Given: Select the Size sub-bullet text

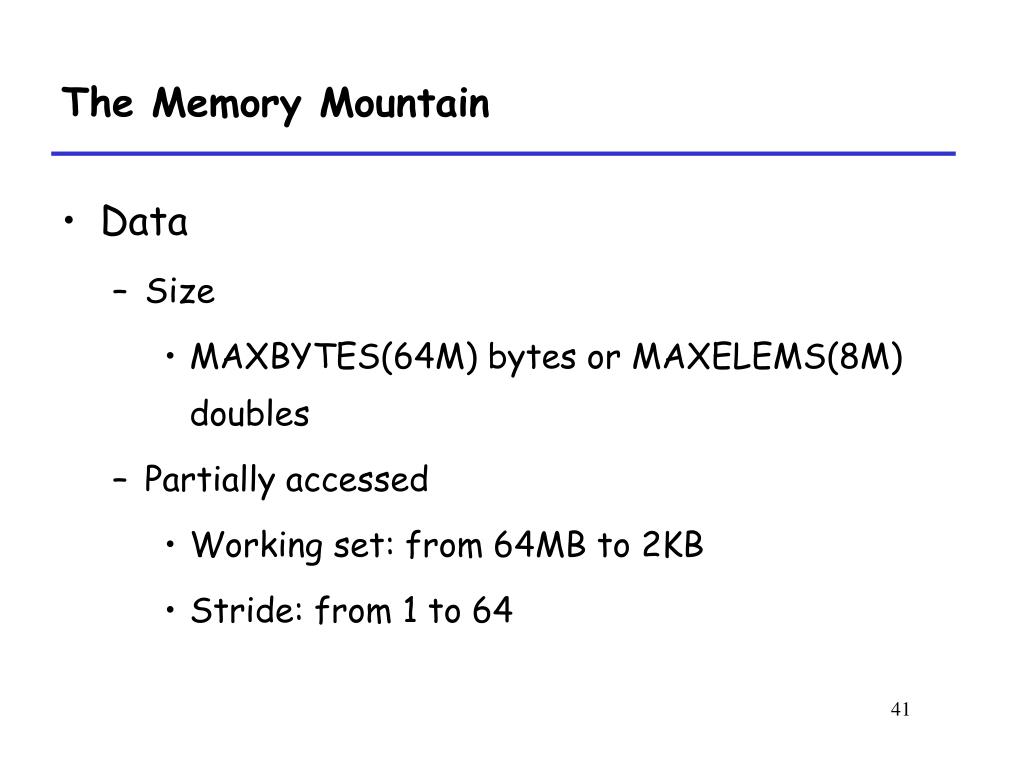Looking at the screenshot, I should point(180,290).
